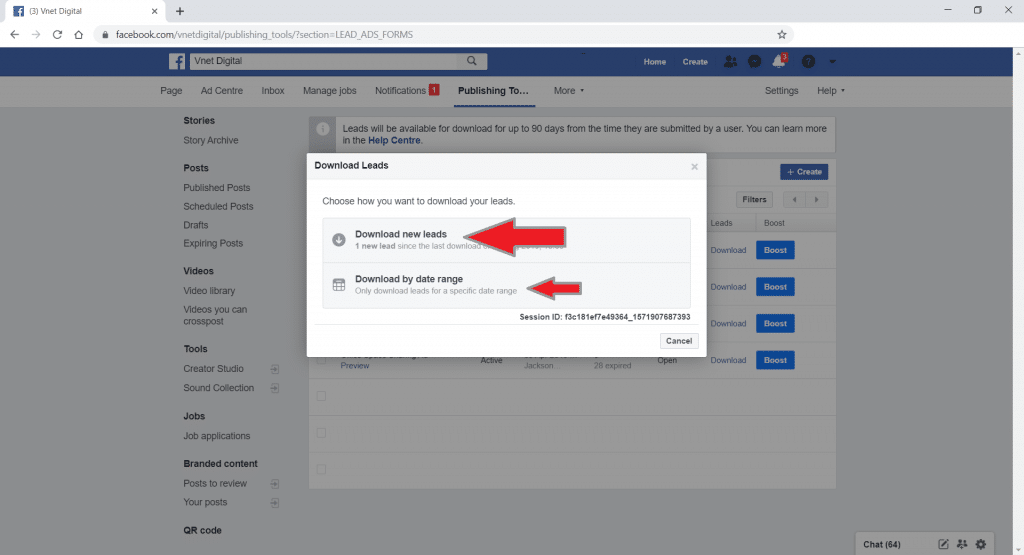Open the Page tab

pyautogui.click(x=171, y=91)
